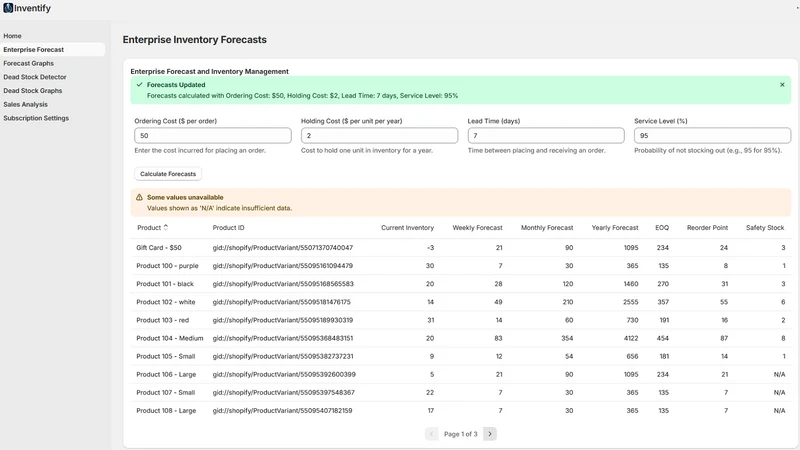
Task: Select Enterprise Forecast in the sidebar
Action: (x=53, y=49)
